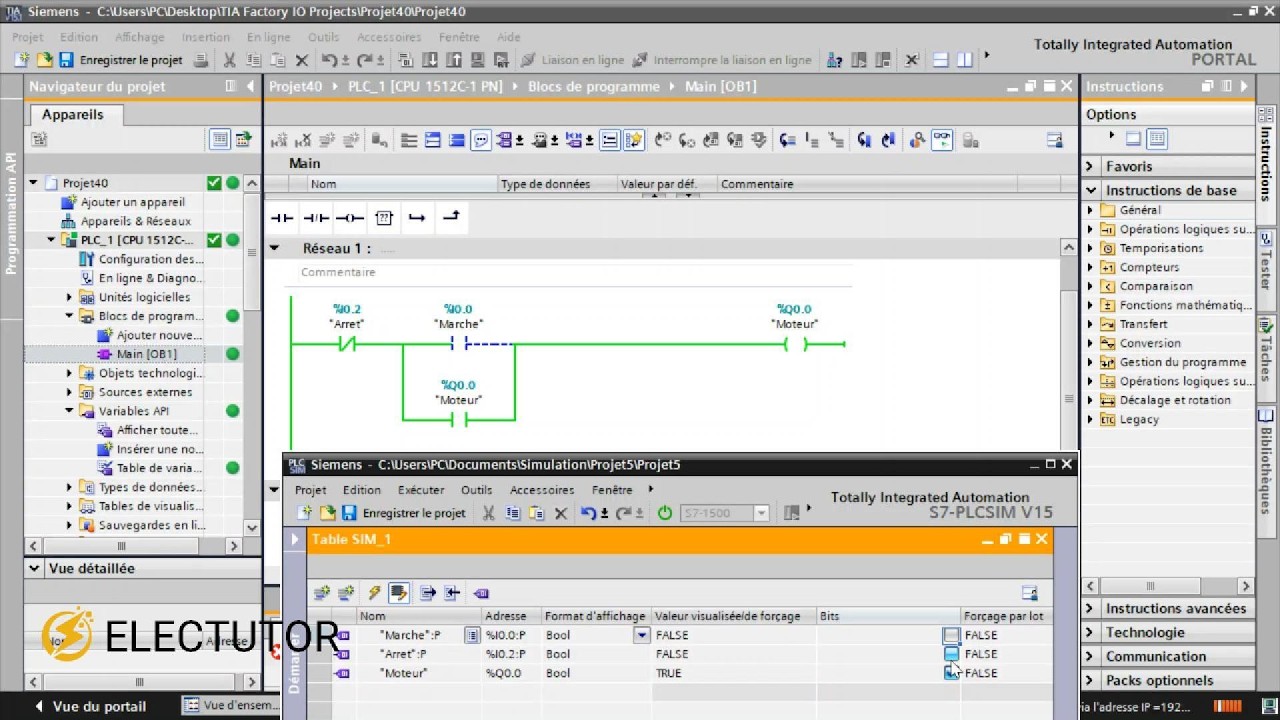Toggle bit checkbox for Marche row

pyautogui.click(x=951, y=635)
